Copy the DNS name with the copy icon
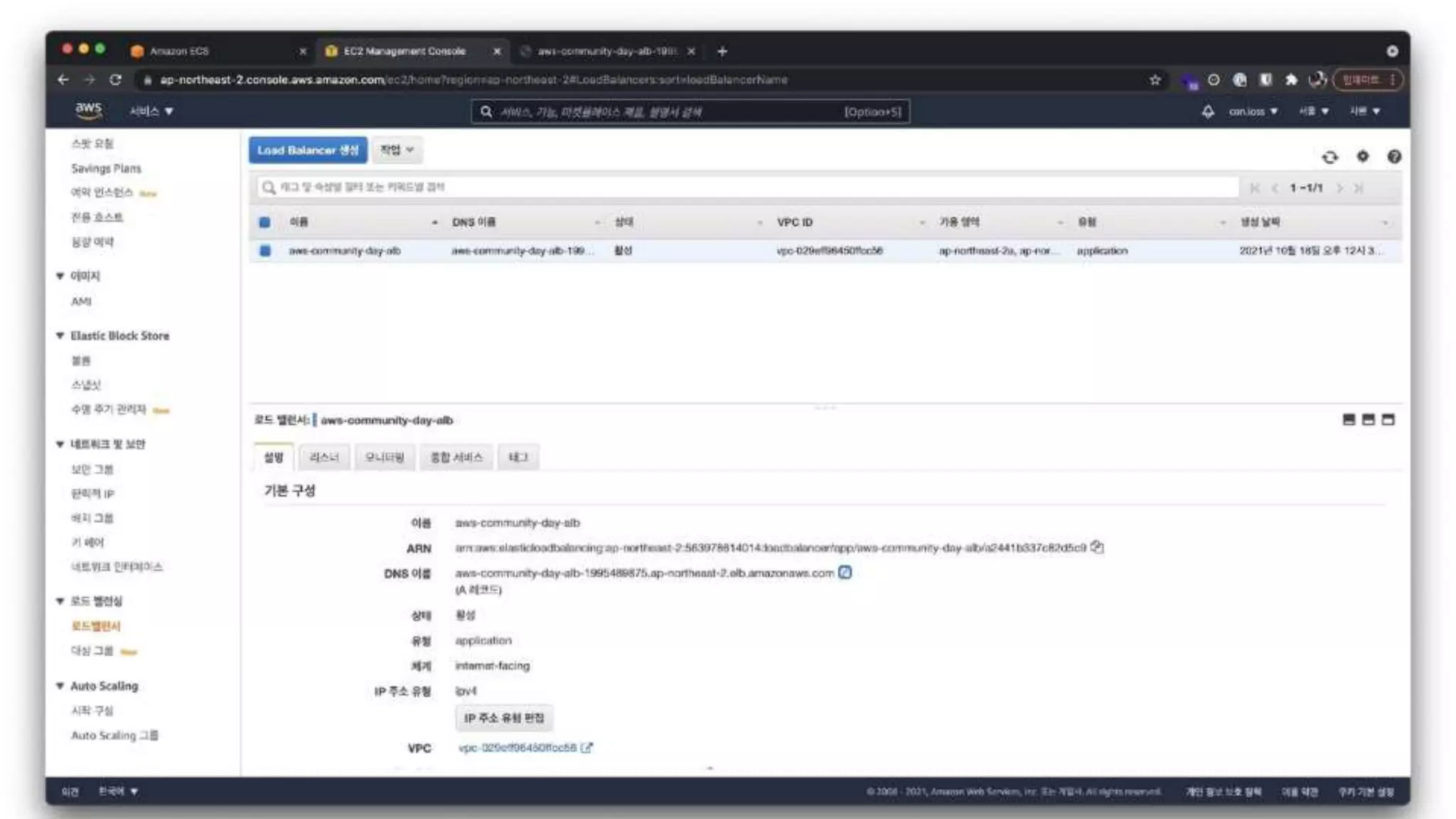The width and height of the screenshot is (1456, 819). 845,572
